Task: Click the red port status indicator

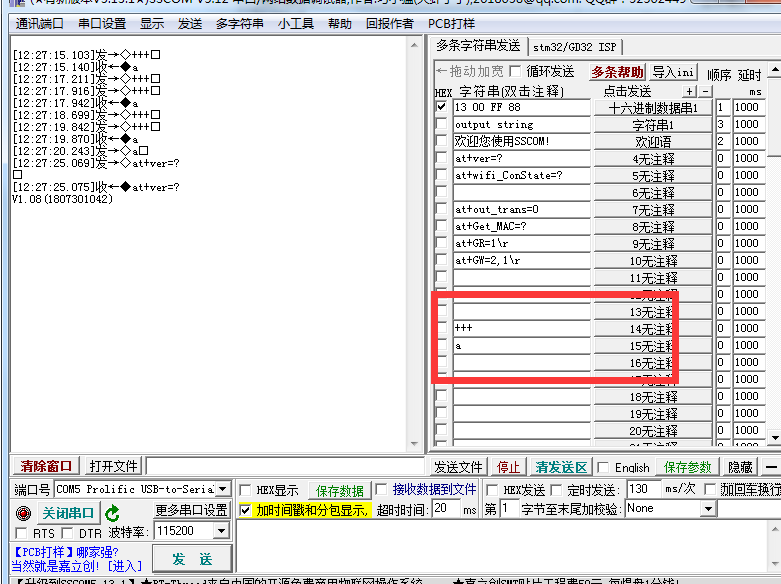Action: click(24, 513)
